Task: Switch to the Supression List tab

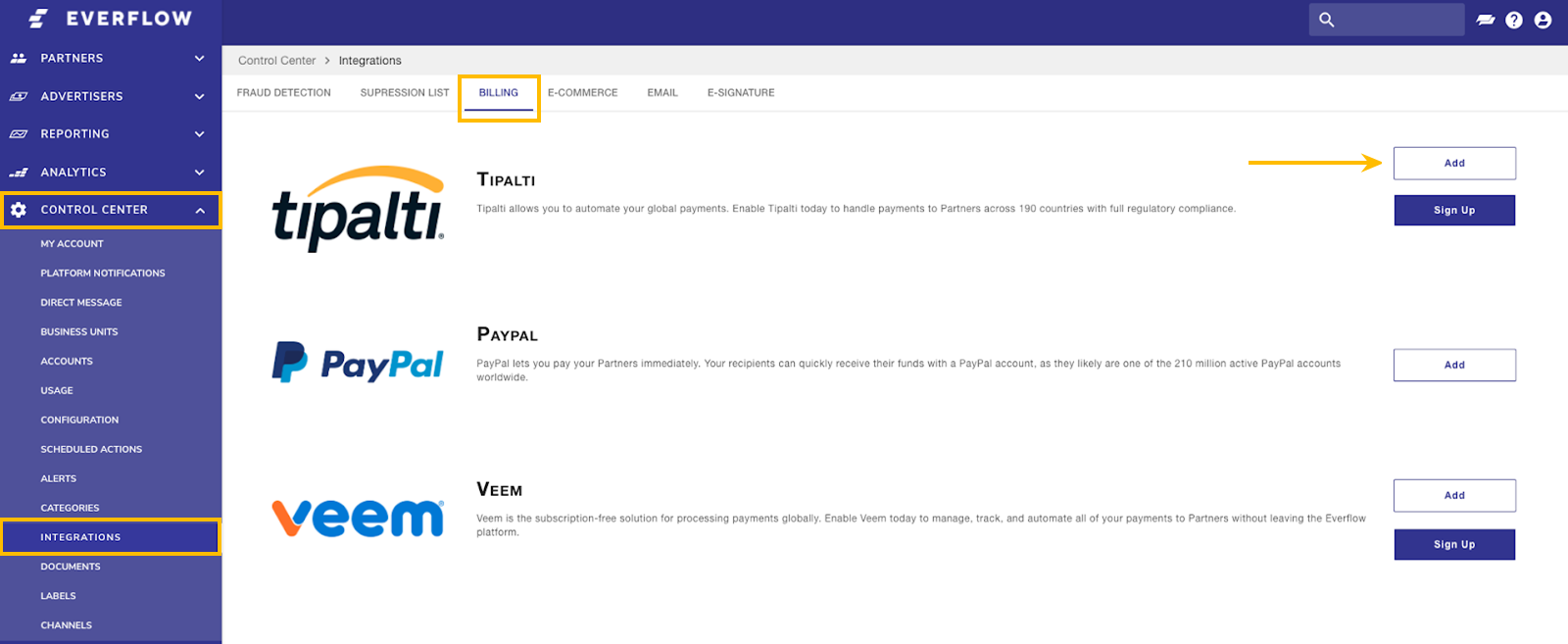Action: (405, 93)
